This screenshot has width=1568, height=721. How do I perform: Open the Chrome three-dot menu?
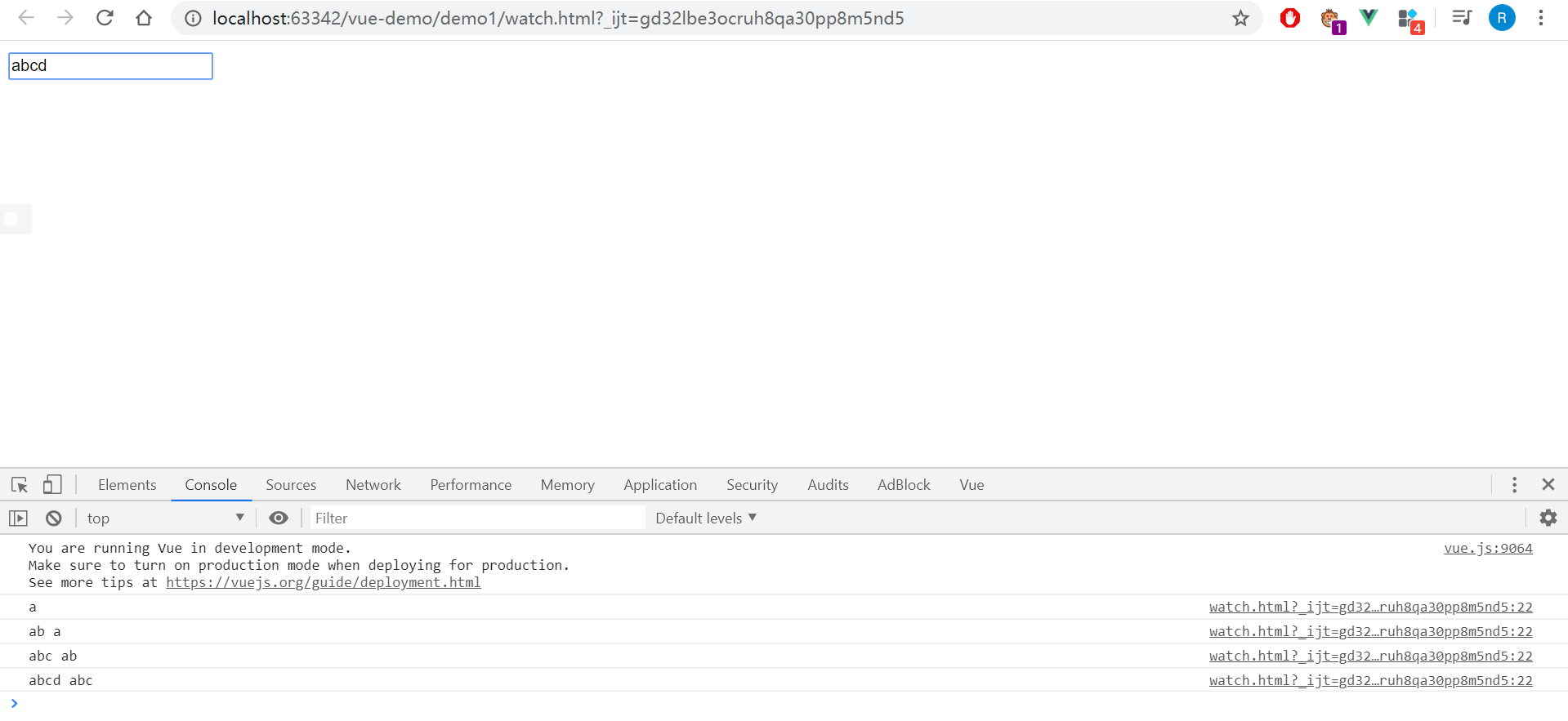click(x=1541, y=18)
